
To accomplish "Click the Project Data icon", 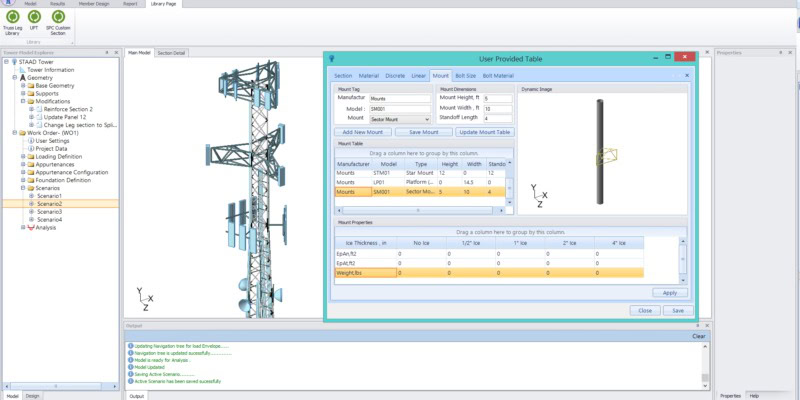I will 31,148.
